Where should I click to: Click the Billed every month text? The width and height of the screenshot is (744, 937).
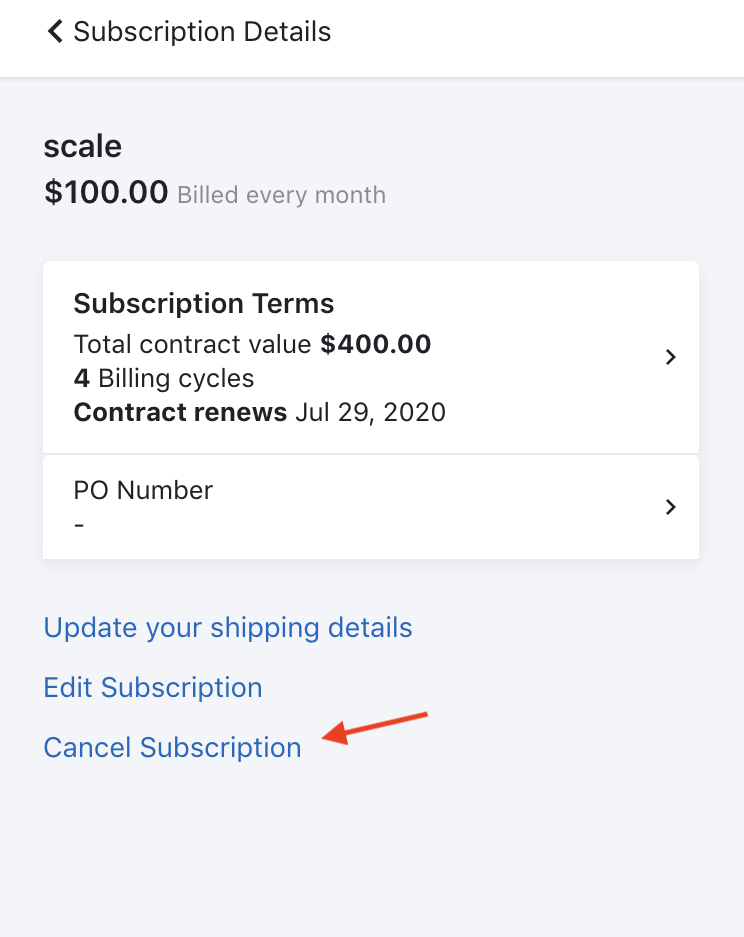(x=281, y=195)
